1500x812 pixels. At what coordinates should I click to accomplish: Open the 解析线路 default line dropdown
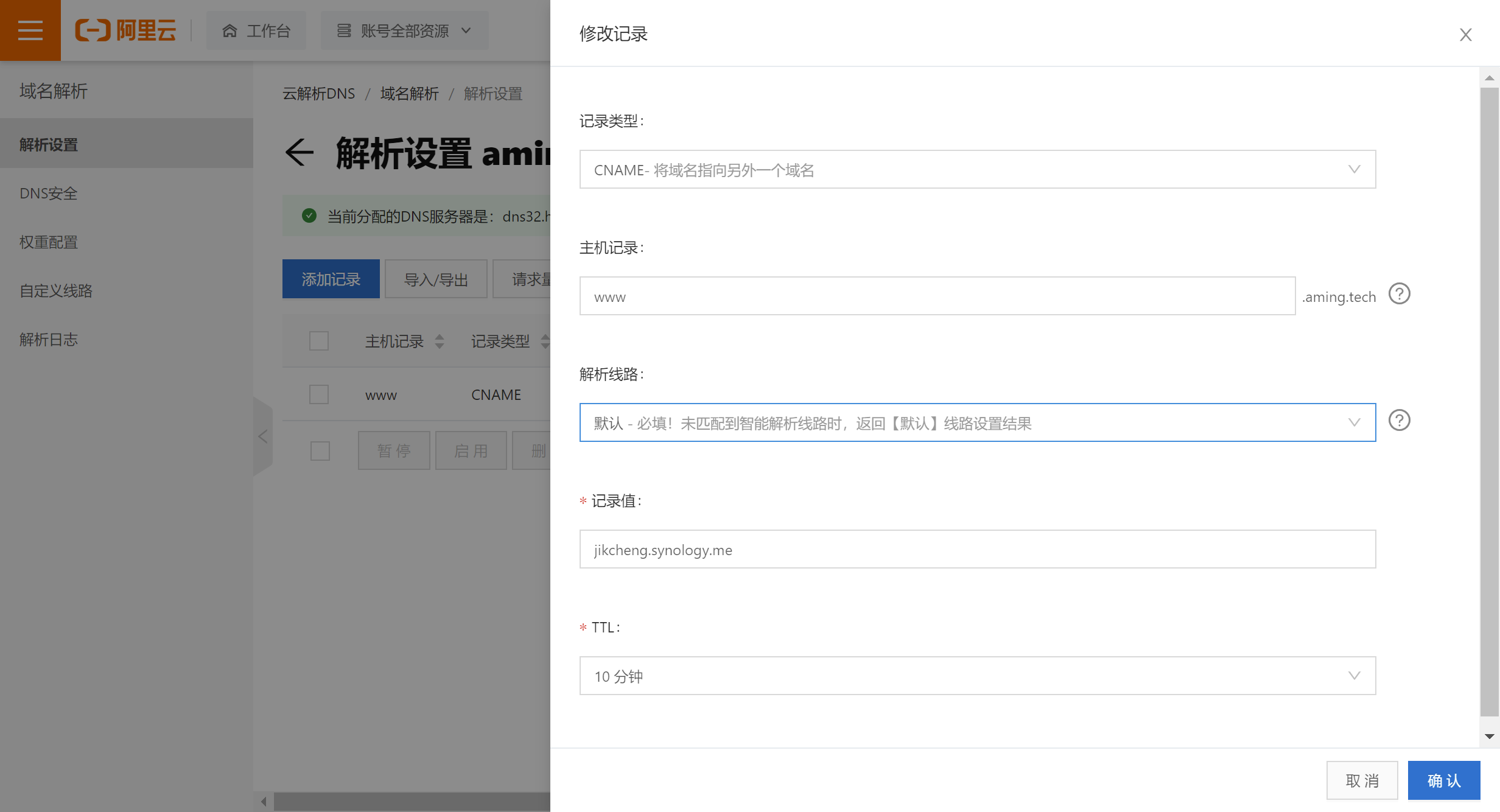click(x=977, y=422)
